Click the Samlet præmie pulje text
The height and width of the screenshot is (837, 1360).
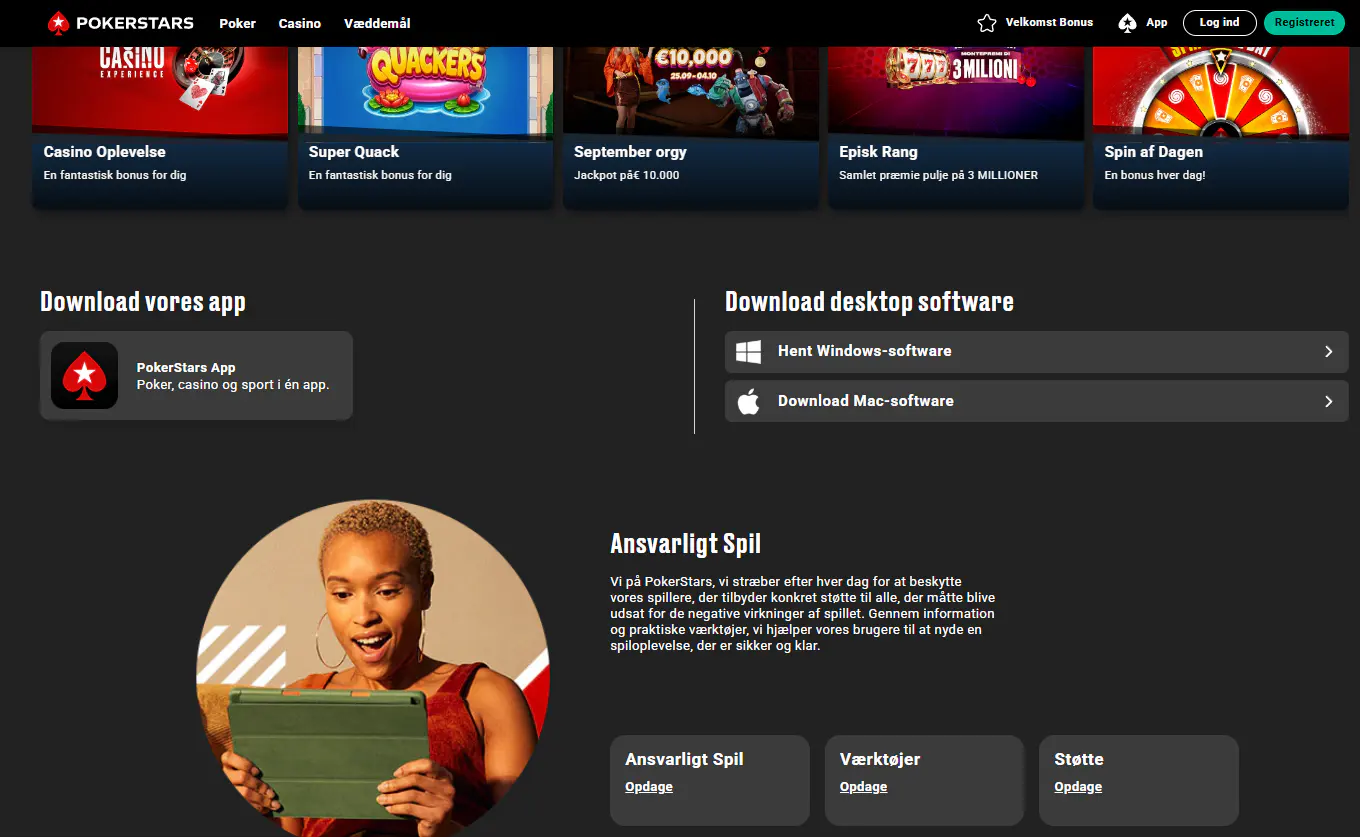[x=939, y=175]
